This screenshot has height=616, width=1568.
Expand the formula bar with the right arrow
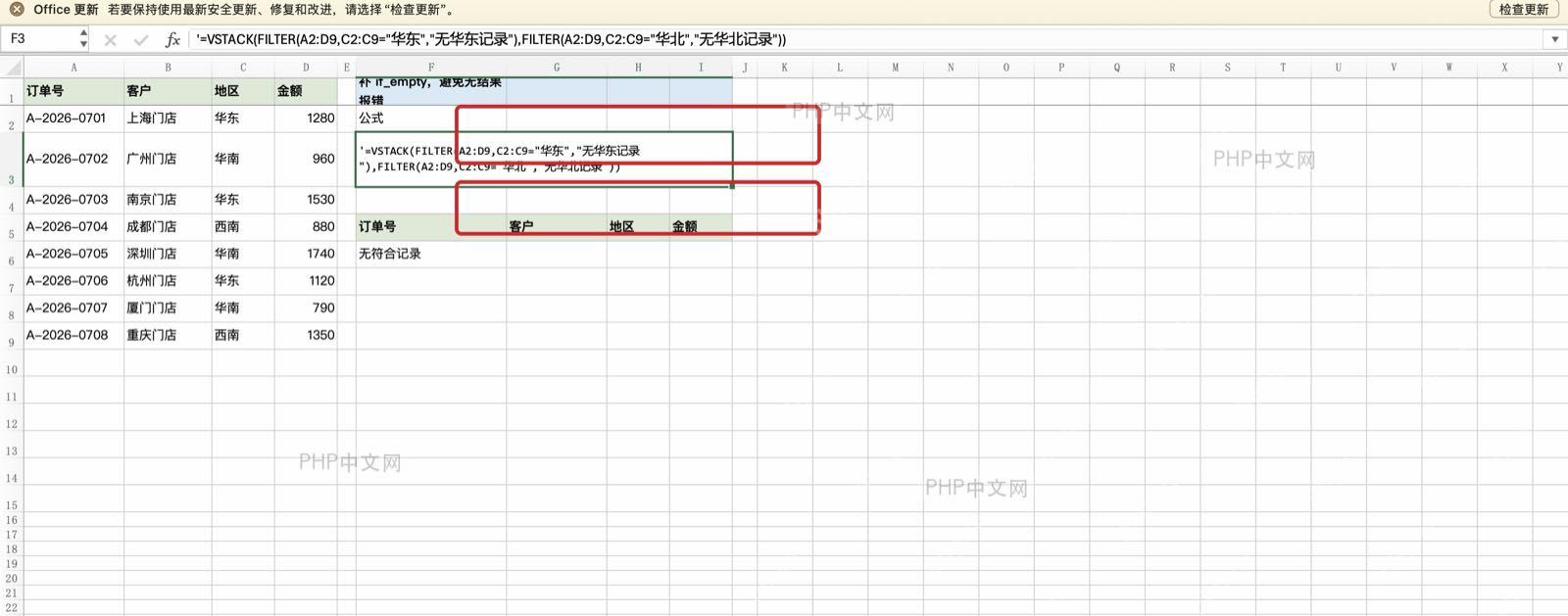pyautogui.click(x=1554, y=39)
